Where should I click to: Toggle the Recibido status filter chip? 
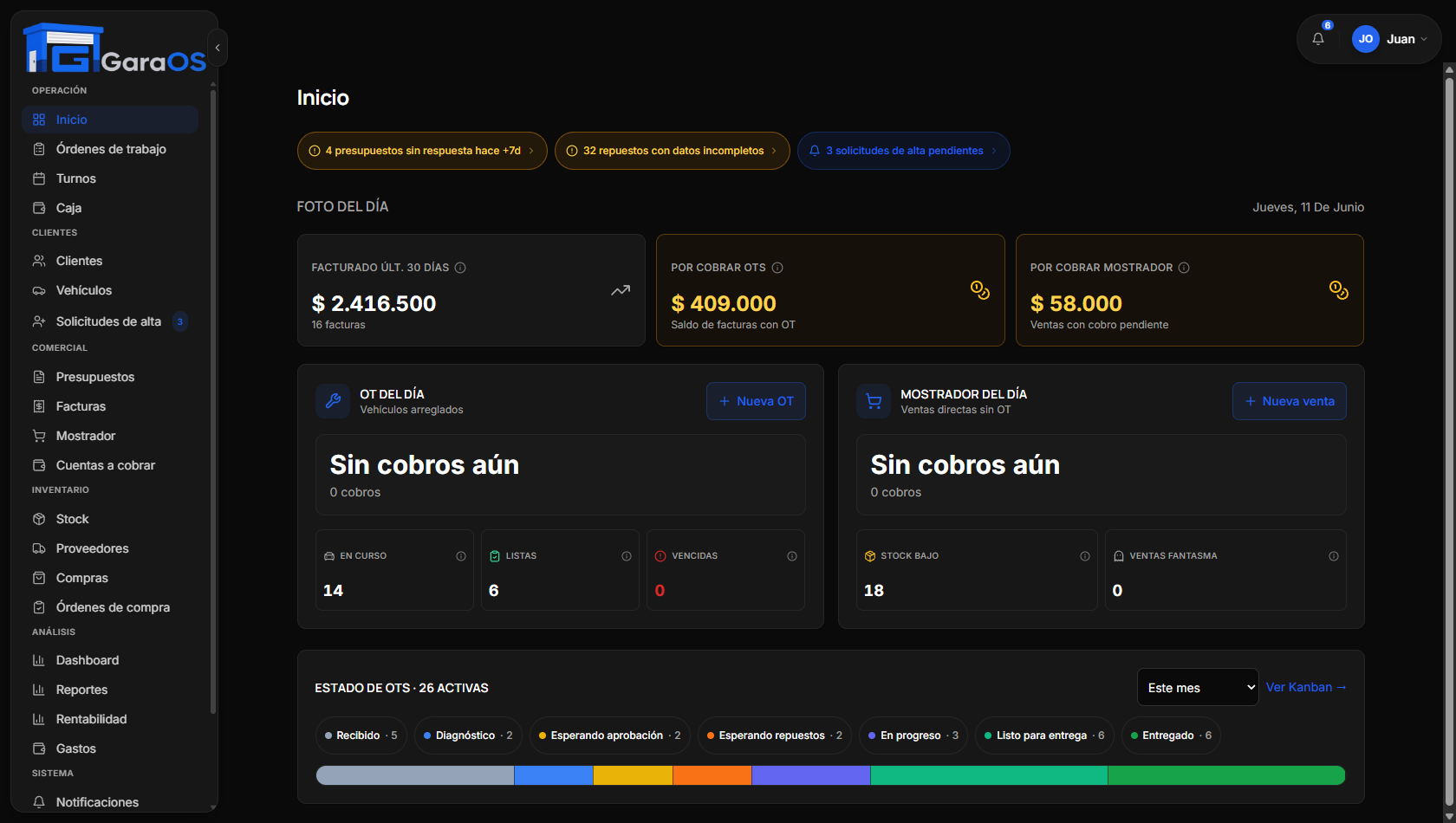[361, 736]
